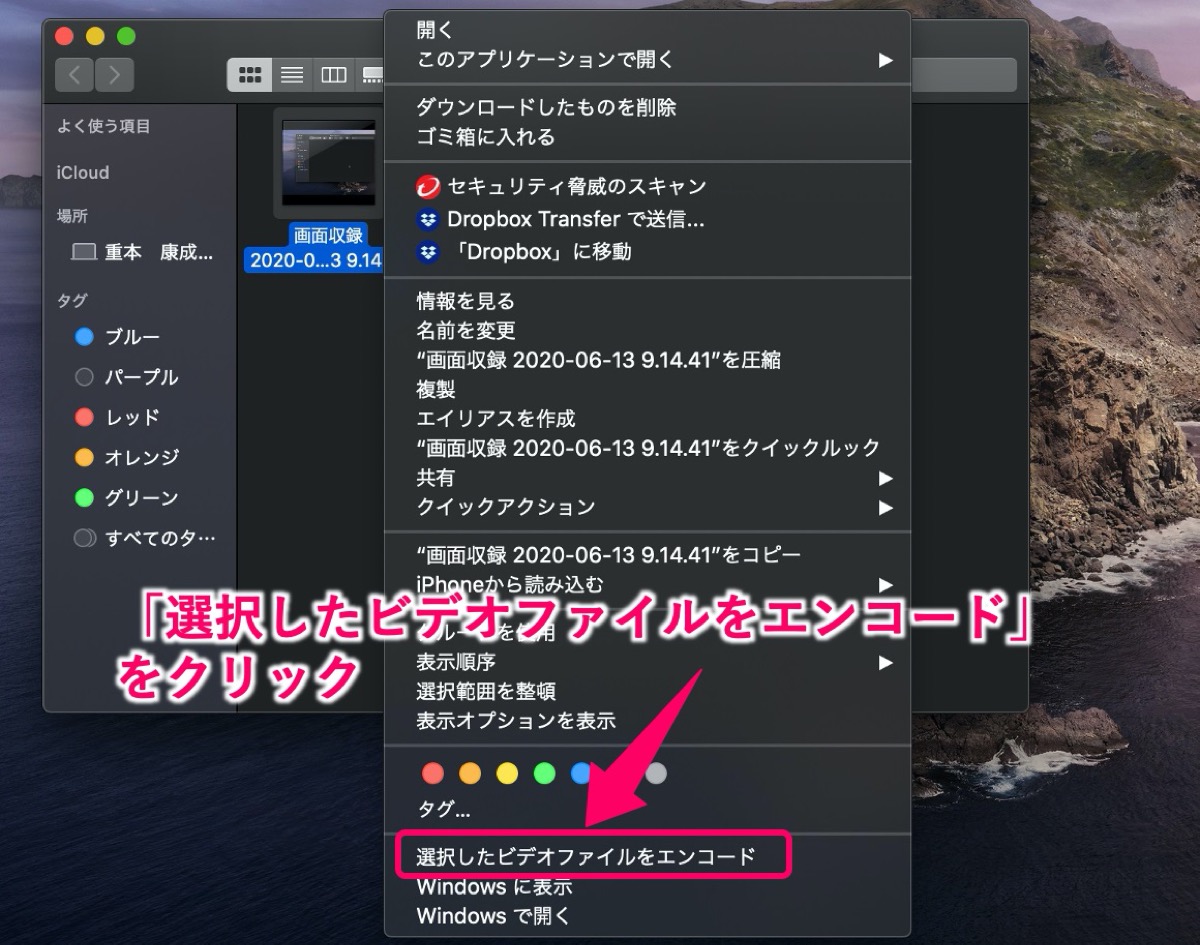The image size is (1200, 945).
Task: Select the グリーン tag in sidebar
Action: pyautogui.click(x=127, y=497)
